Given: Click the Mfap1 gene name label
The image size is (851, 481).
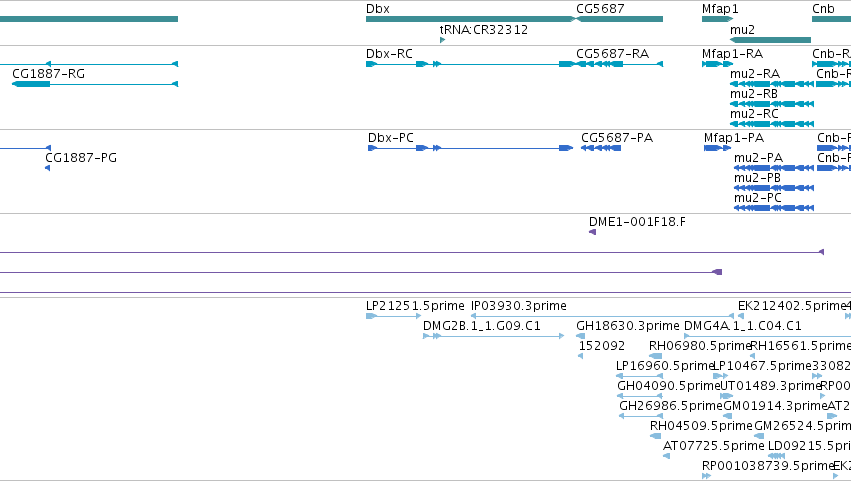Looking at the screenshot, I should 720,9.
